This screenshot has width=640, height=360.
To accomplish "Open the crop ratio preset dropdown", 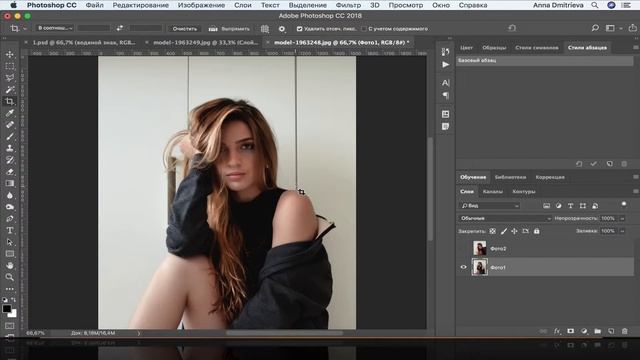I will pyautogui.click(x=55, y=28).
